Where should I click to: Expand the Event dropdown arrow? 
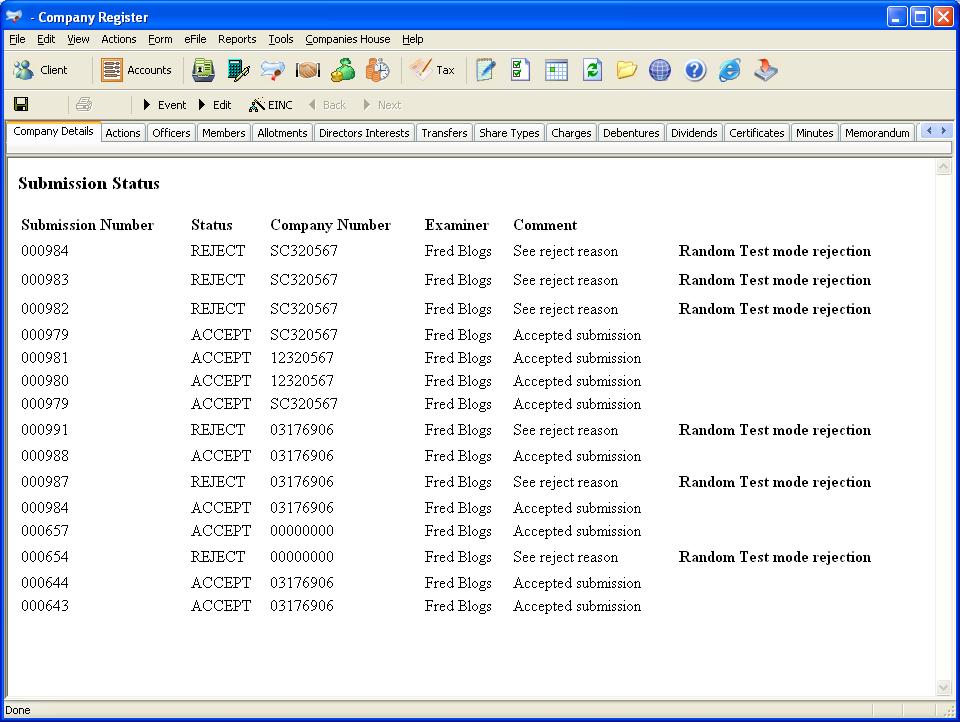tap(146, 105)
